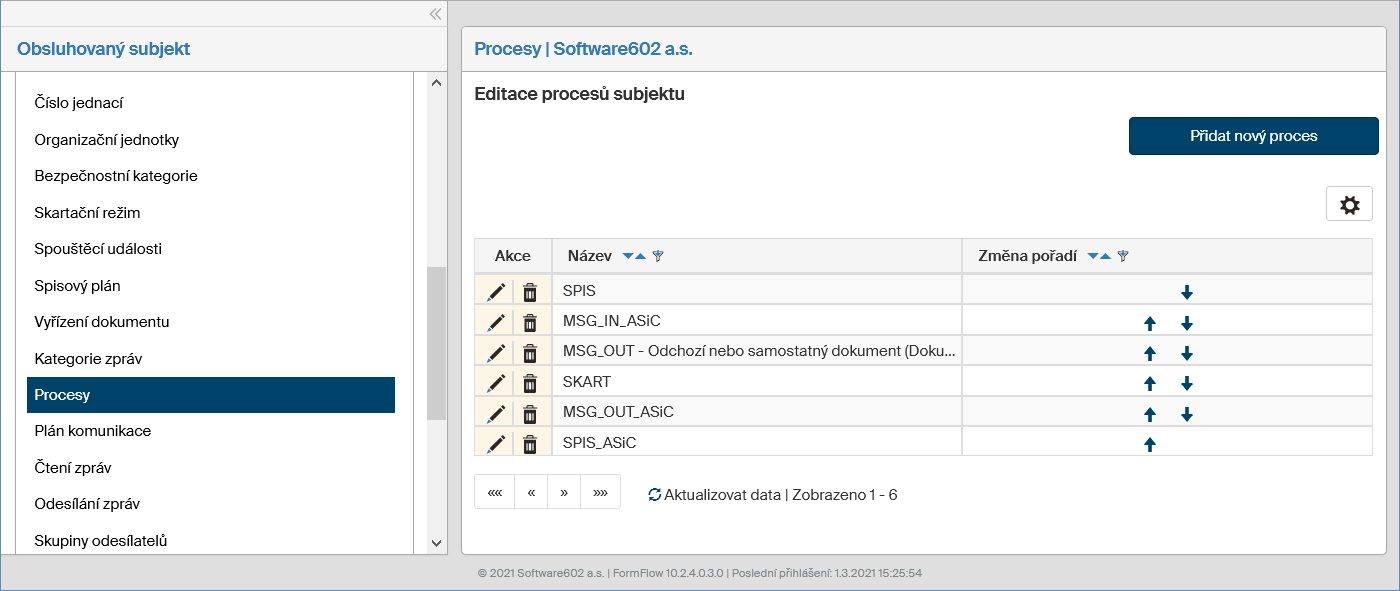Open filter for Název column
Viewport: 1400px width, 591px height.
(x=657, y=256)
